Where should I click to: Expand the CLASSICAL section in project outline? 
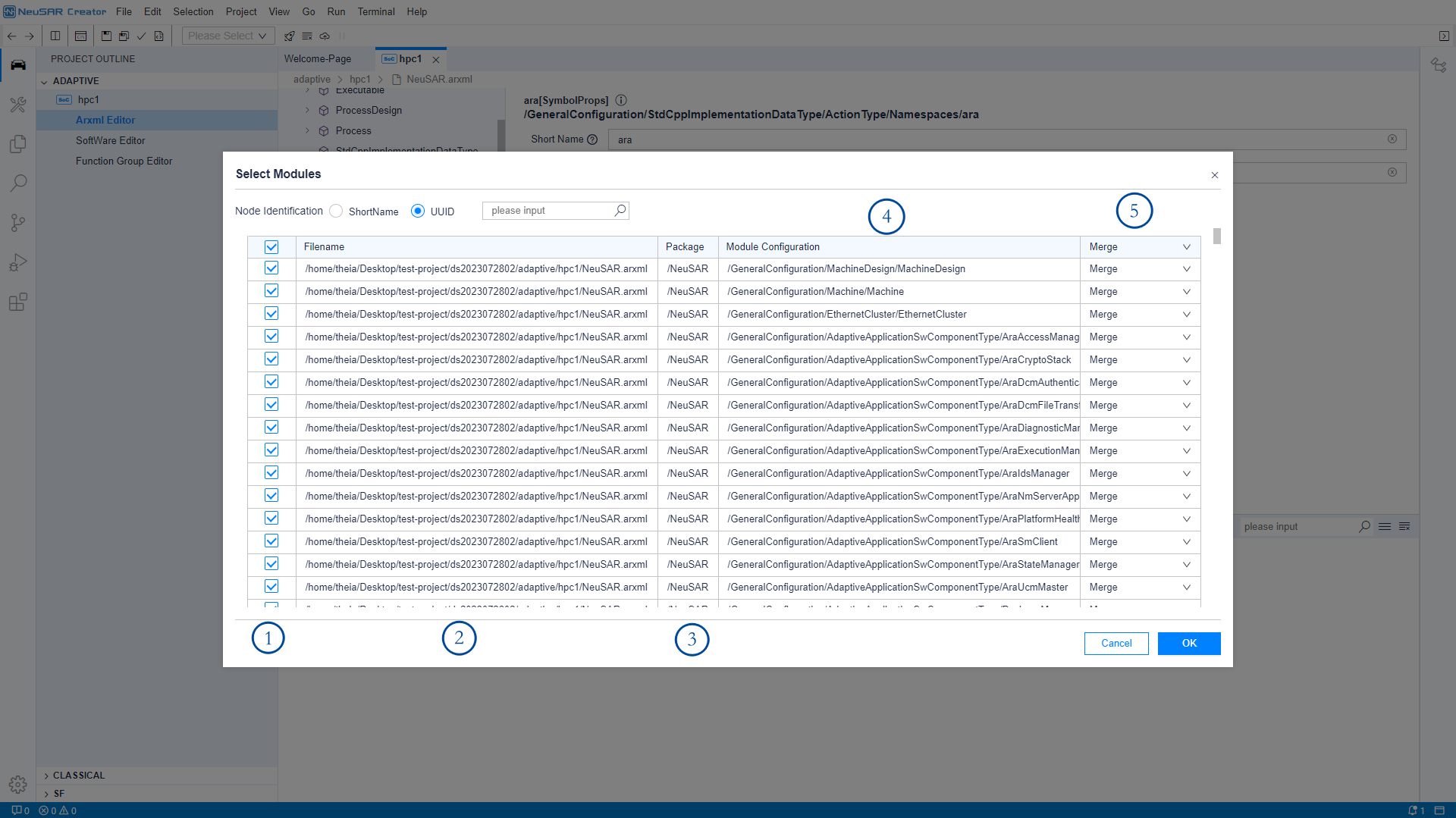[x=79, y=776]
